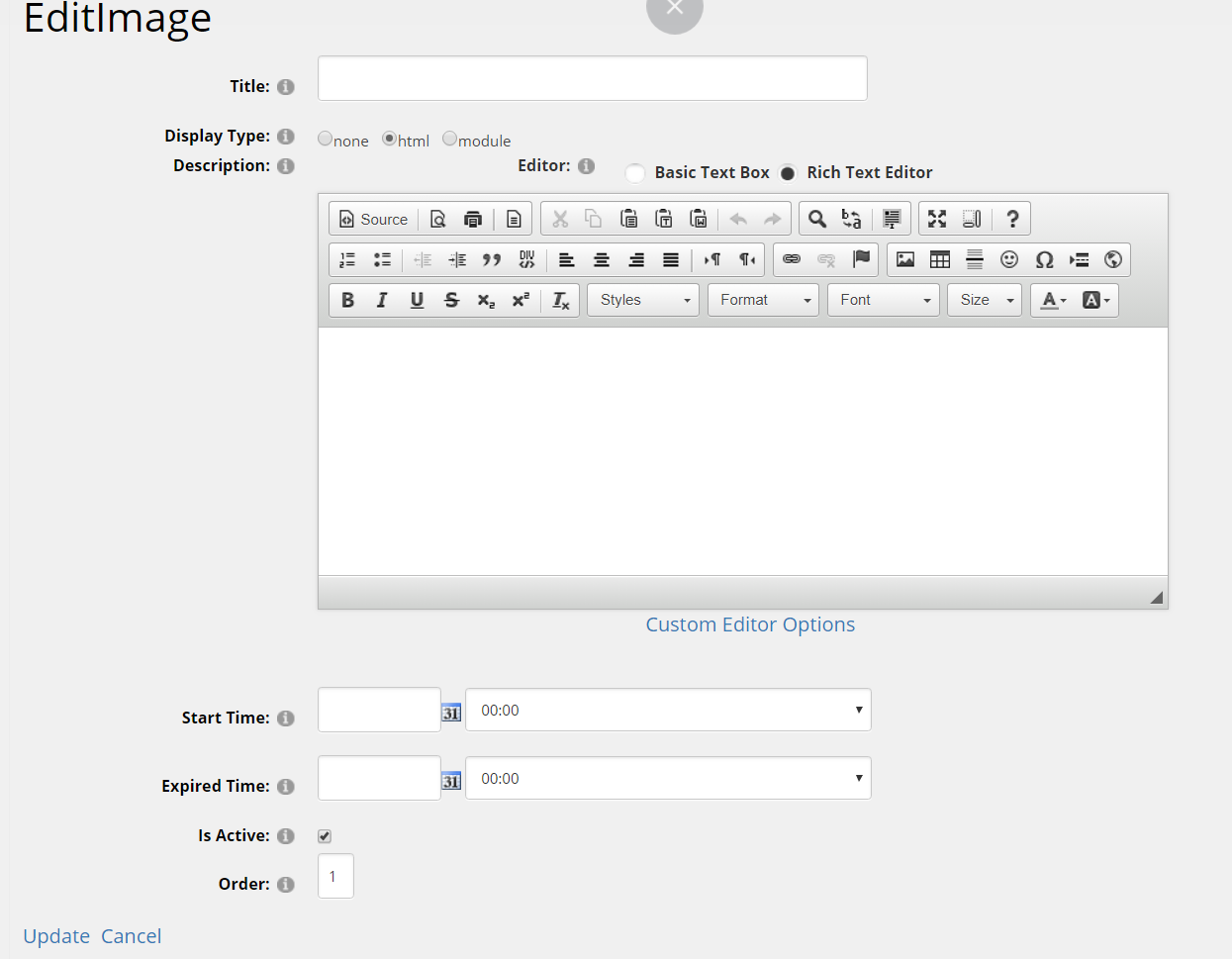This screenshot has height=959, width=1232.
Task: Justify the text
Action: (x=671, y=259)
